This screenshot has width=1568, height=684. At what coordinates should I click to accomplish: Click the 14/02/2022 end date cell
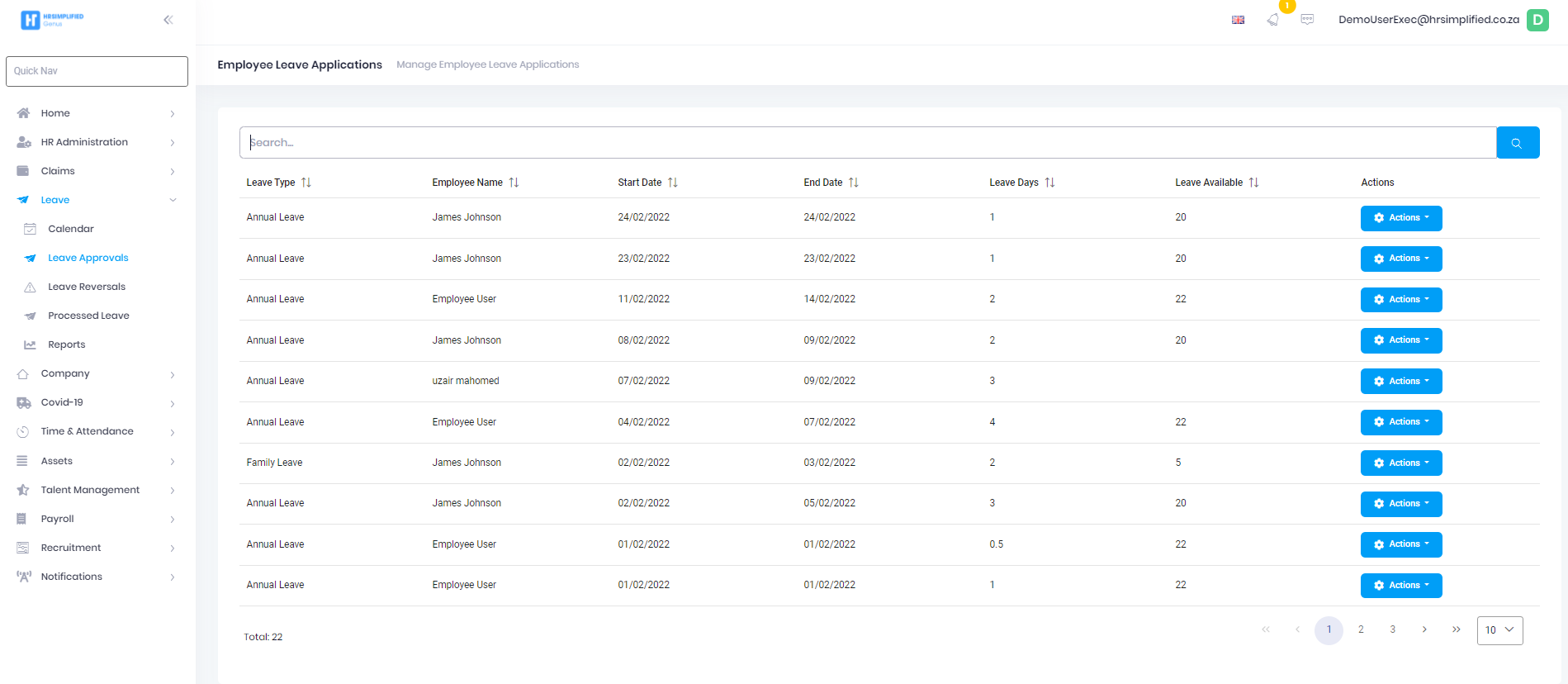829,299
